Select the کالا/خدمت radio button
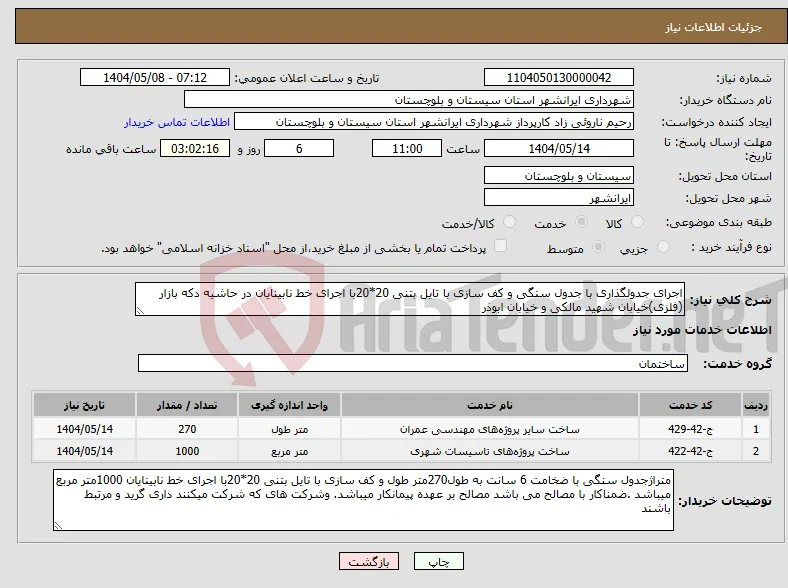Screen dimensions: 788x588 tap(510, 222)
